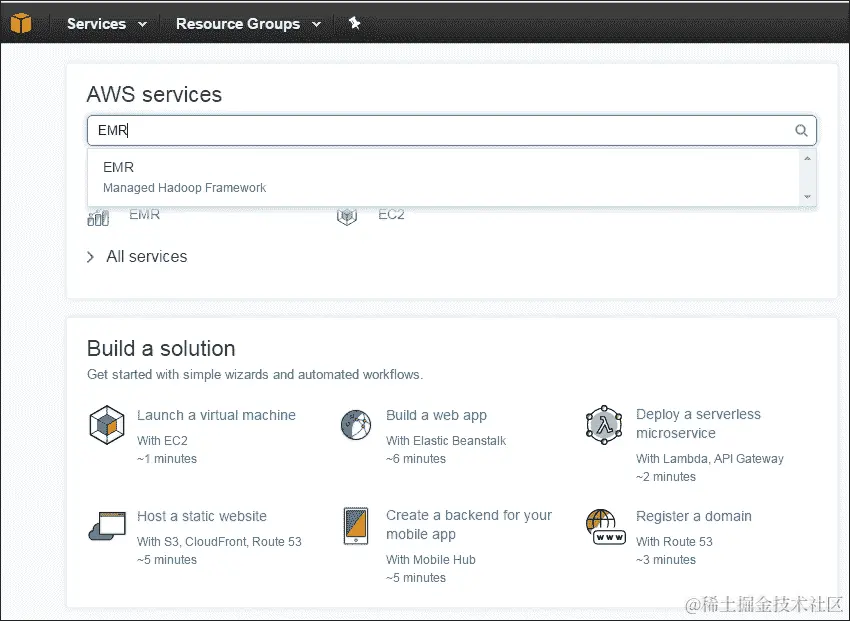The width and height of the screenshot is (850, 621).
Task: Click the 'With Lambda, API Gateway' text
Action: point(710,458)
